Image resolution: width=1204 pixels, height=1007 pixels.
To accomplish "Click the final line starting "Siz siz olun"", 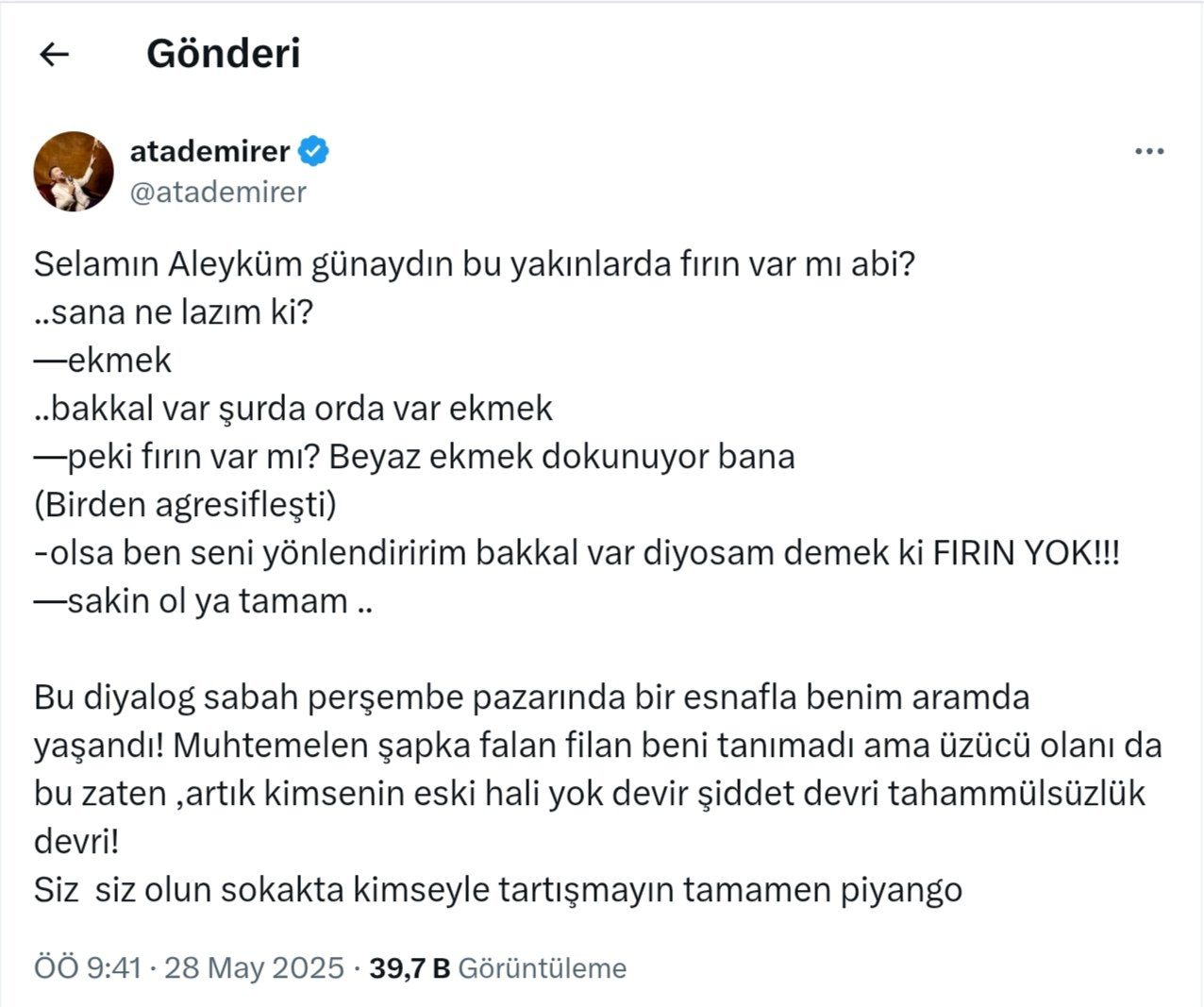I will click(497, 890).
